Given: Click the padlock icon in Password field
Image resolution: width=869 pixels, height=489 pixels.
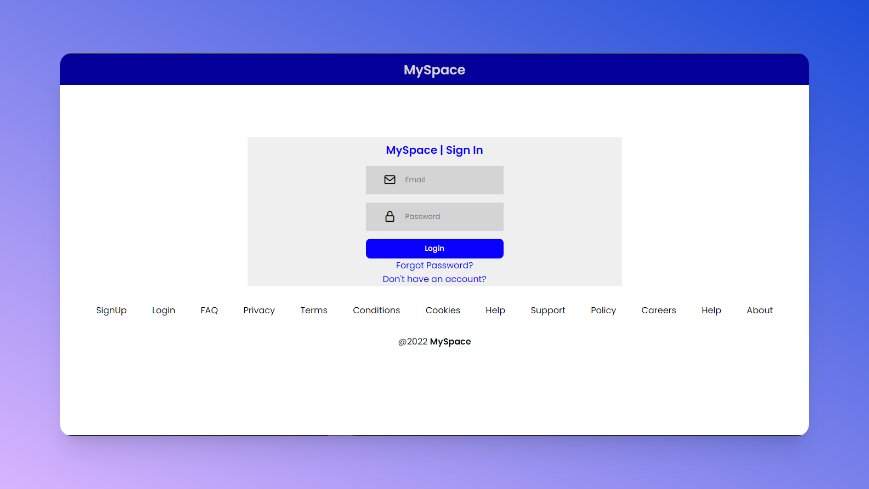Looking at the screenshot, I should [x=390, y=216].
